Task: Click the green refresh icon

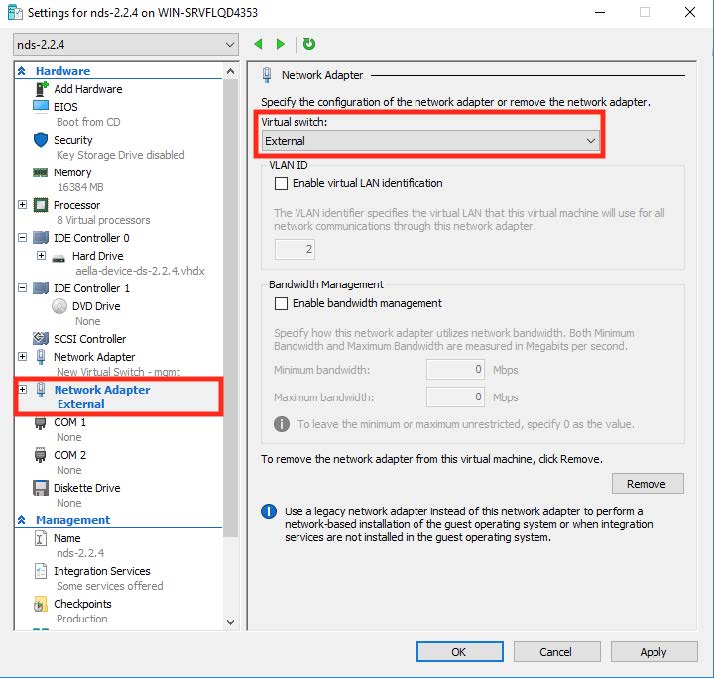Action: (309, 44)
